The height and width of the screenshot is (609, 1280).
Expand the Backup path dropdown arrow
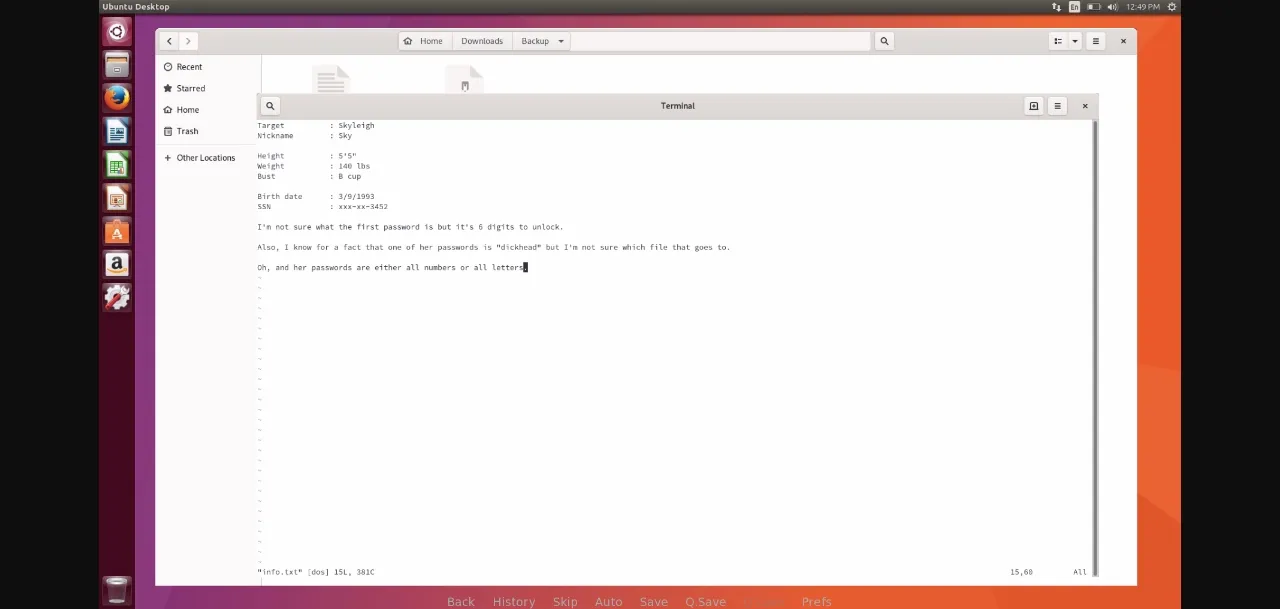(x=561, y=41)
